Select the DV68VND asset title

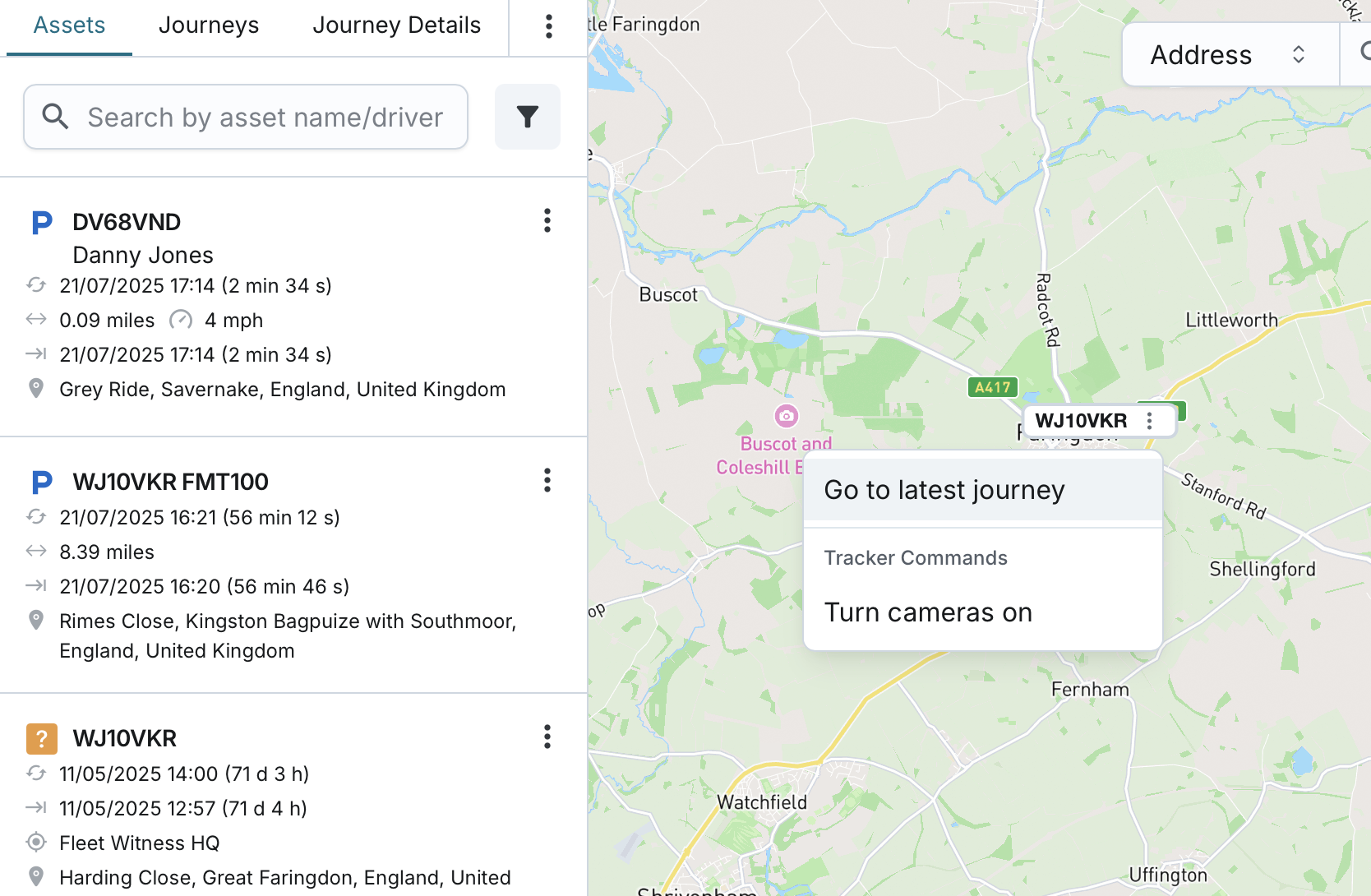(x=127, y=222)
